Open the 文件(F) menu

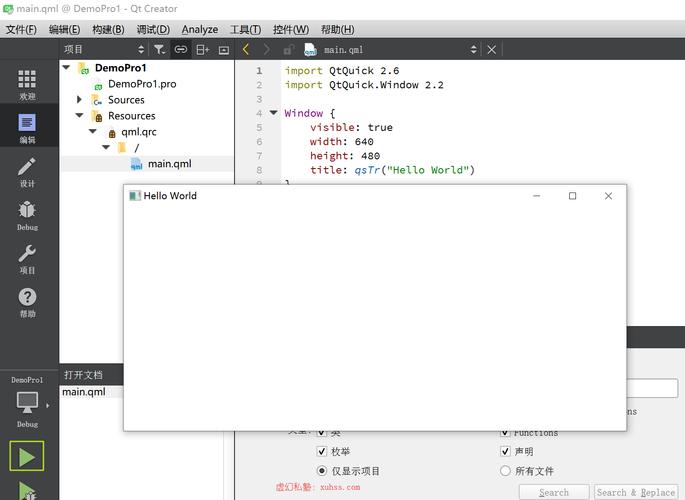pyautogui.click(x=21, y=30)
